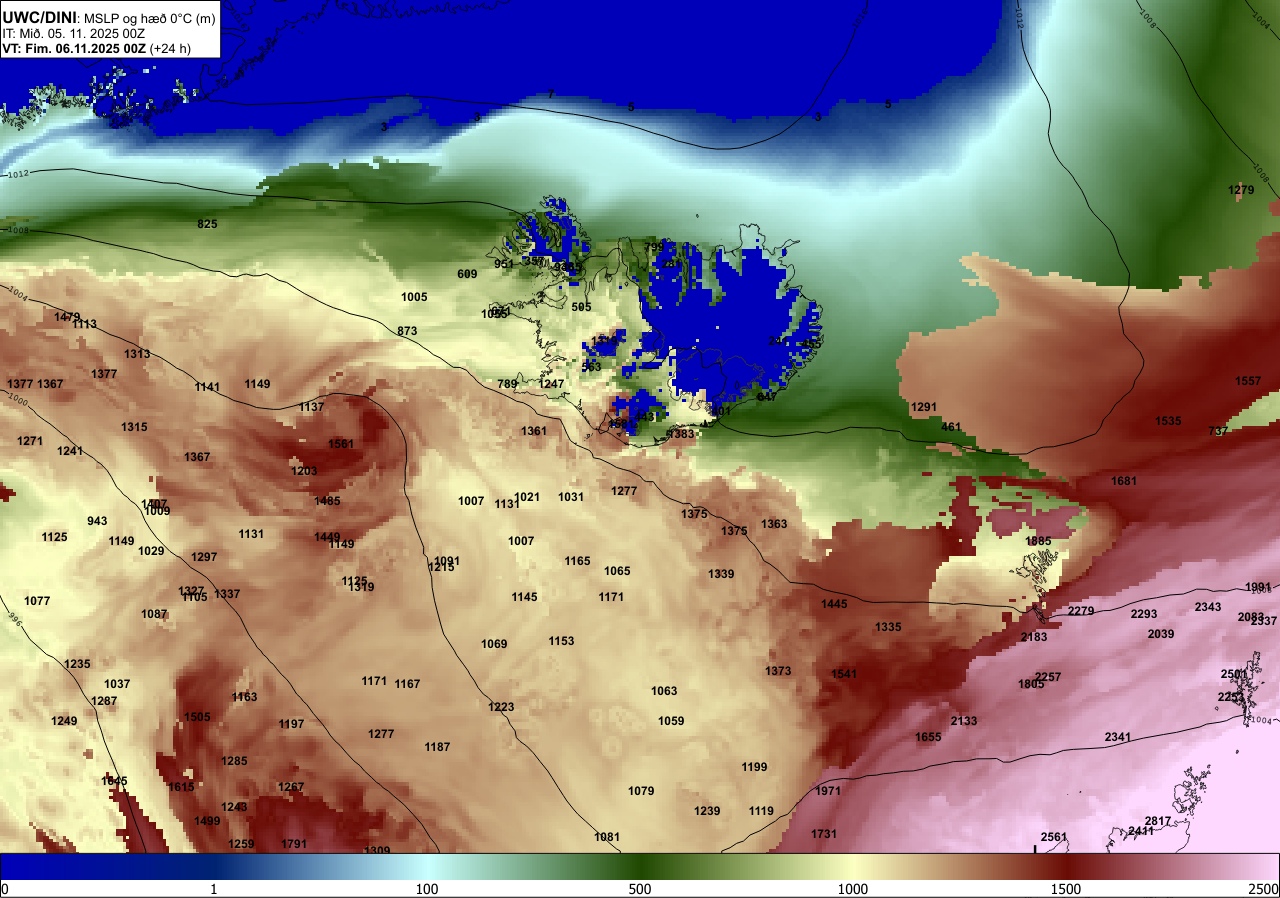
Task: Click the 1063 height value
Action: (x=664, y=691)
